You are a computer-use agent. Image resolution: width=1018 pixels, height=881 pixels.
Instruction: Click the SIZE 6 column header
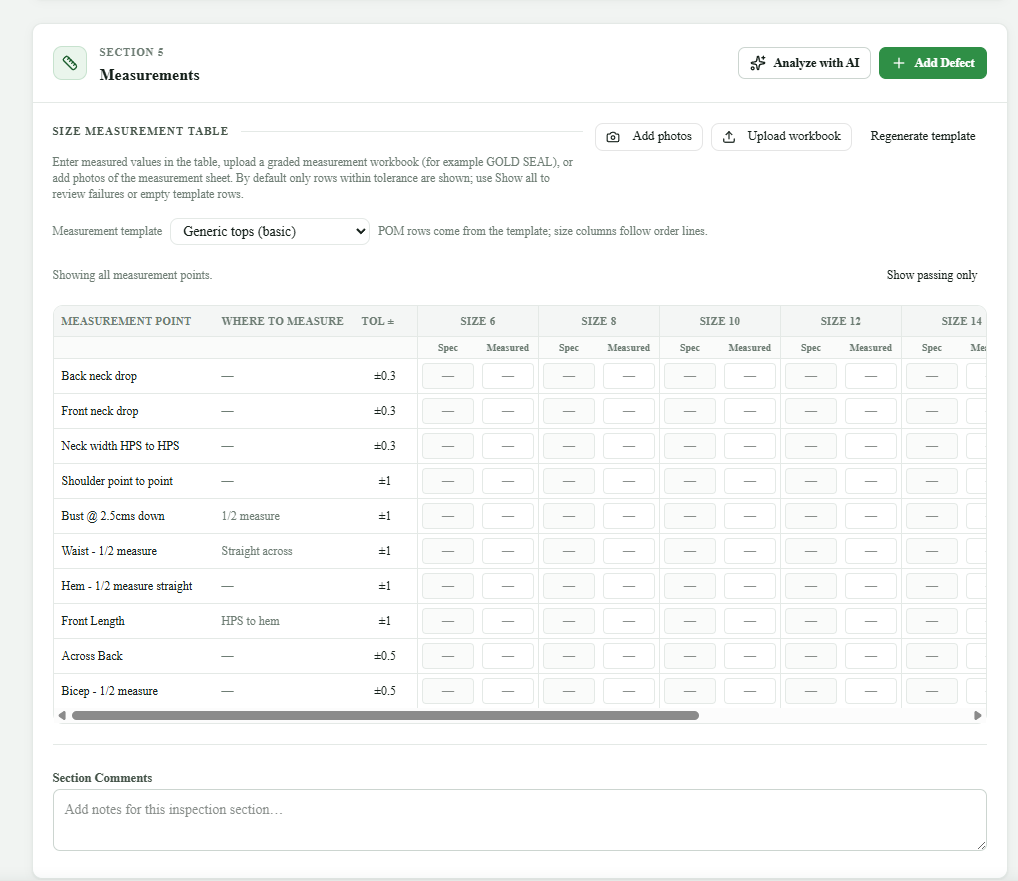tap(478, 321)
